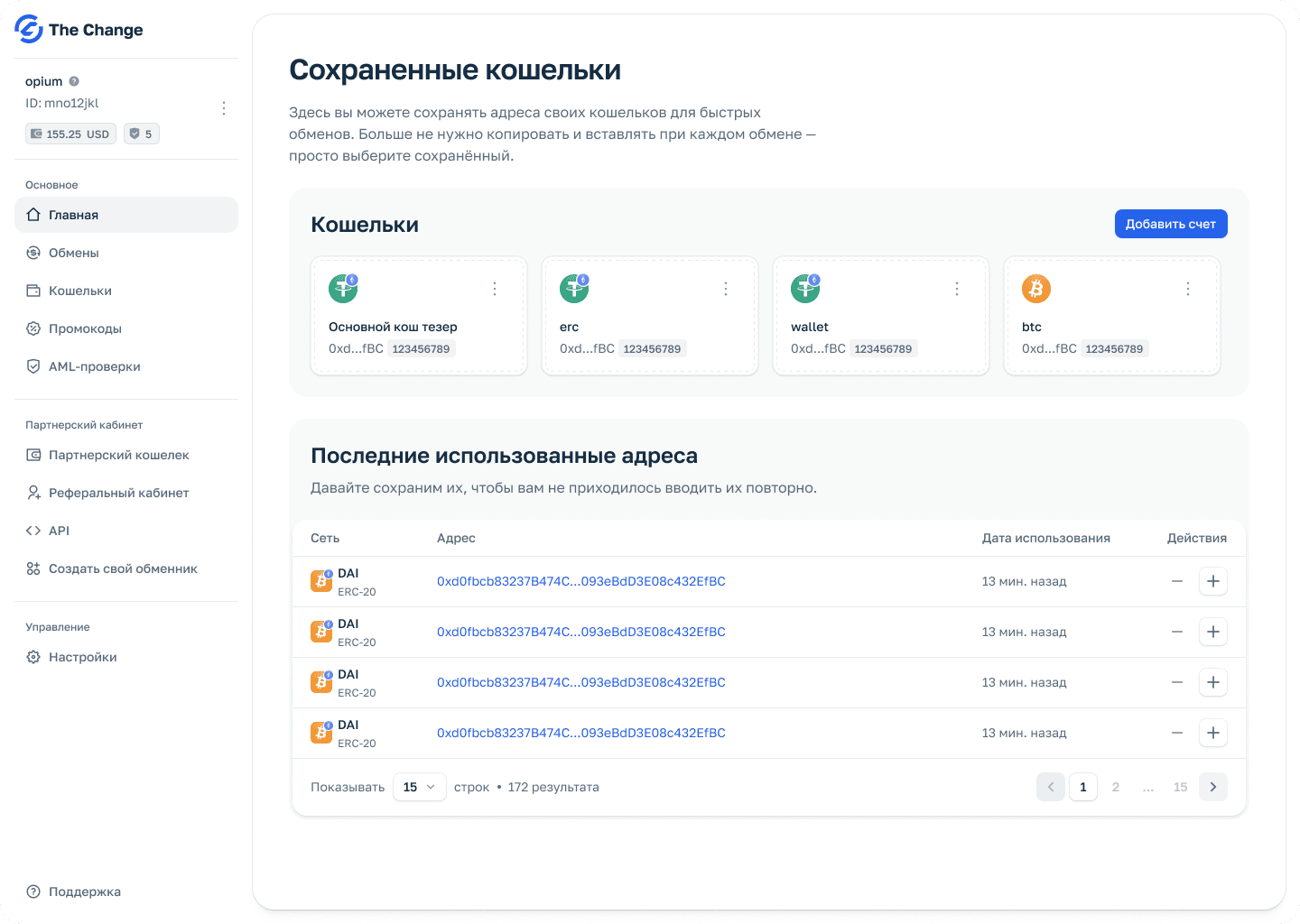Open three-dot menu of wallet card
Screen dimensions: 1300x924
point(957,289)
